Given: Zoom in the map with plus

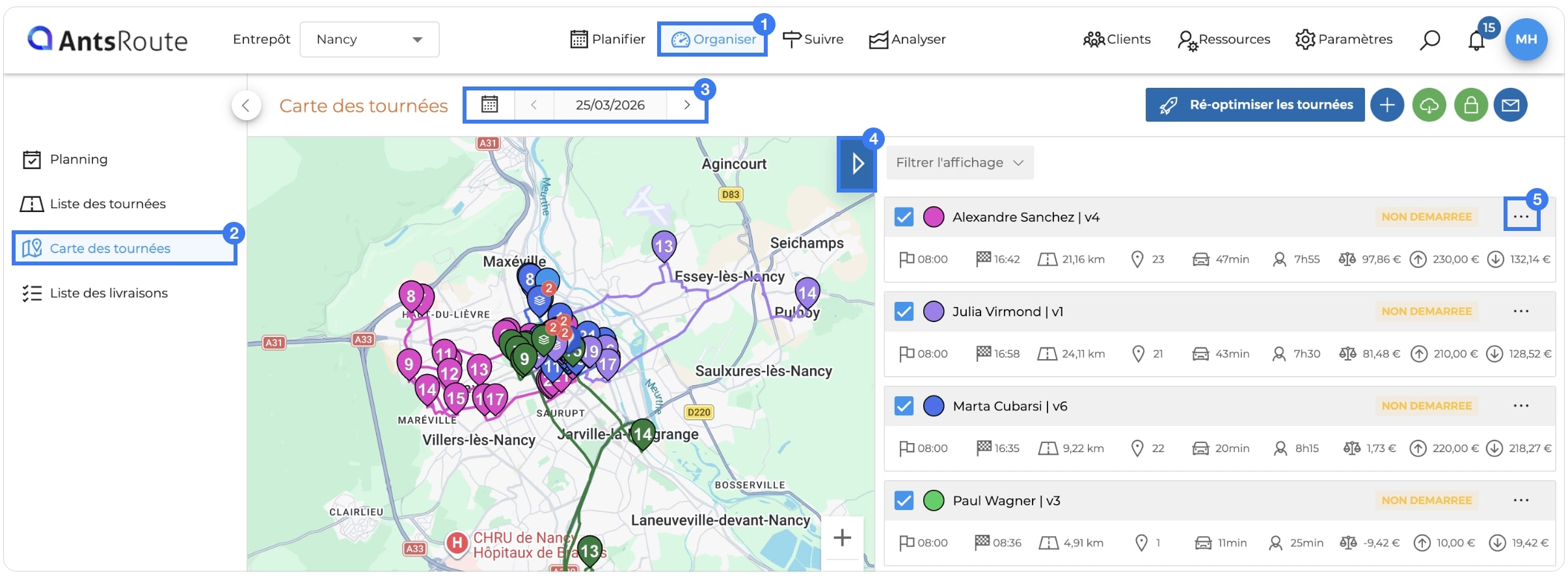Looking at the screenshot, I should pyautogui.click(x=843, y=537).
